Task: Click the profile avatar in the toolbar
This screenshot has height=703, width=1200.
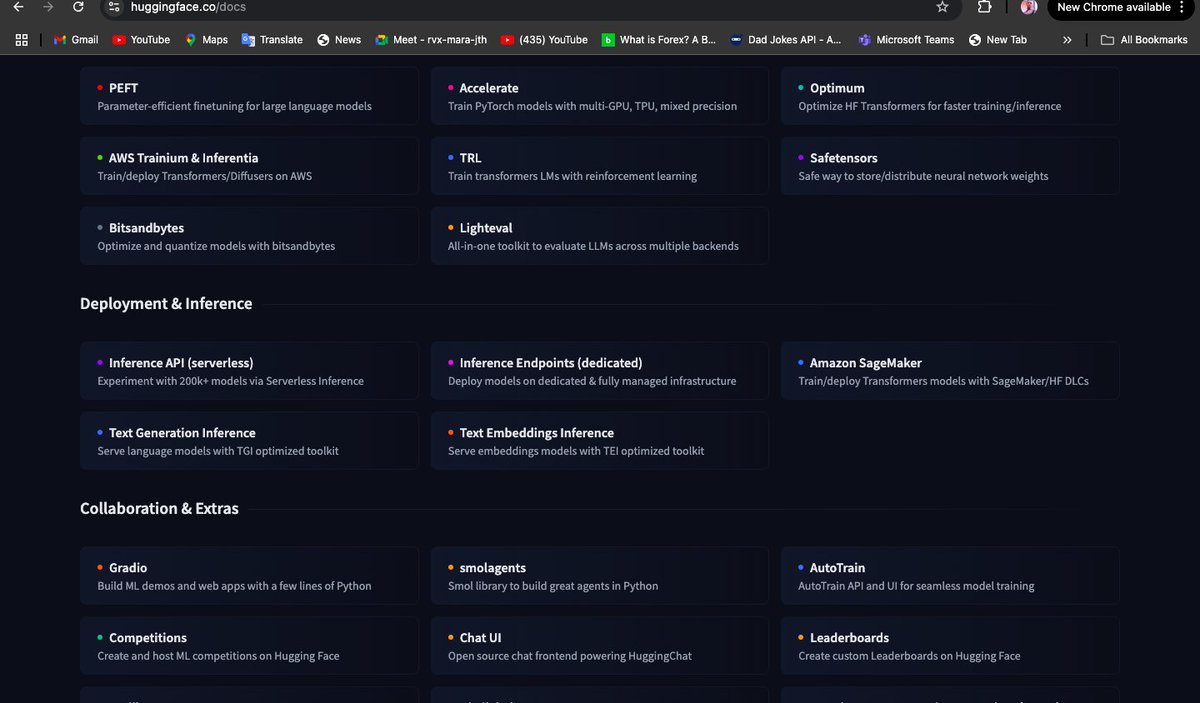Action: 1029,8
